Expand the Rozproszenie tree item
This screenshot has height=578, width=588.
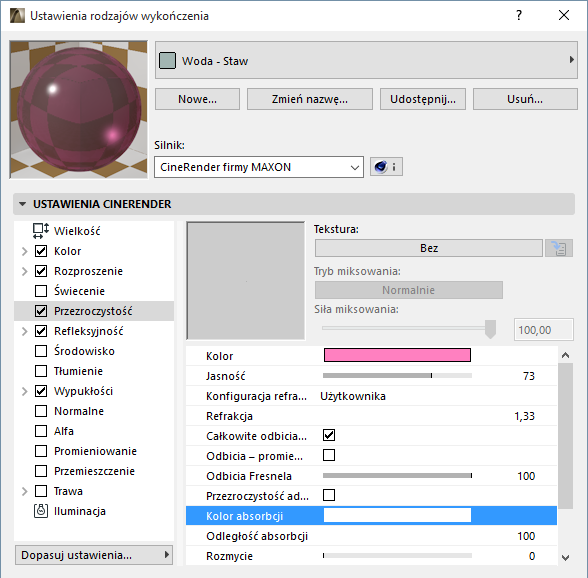tap(24, 271)
